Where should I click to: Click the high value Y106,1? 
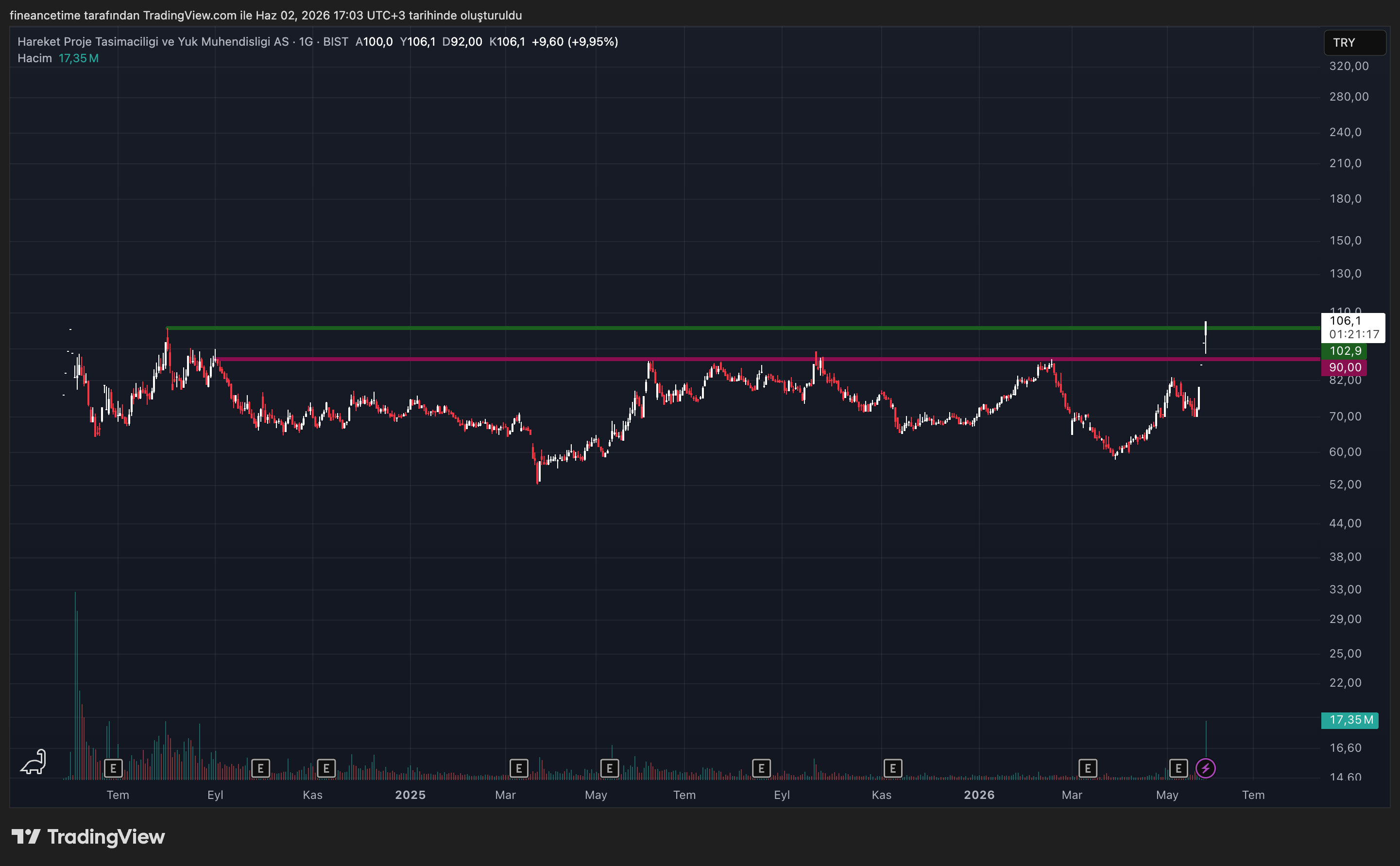418,42
